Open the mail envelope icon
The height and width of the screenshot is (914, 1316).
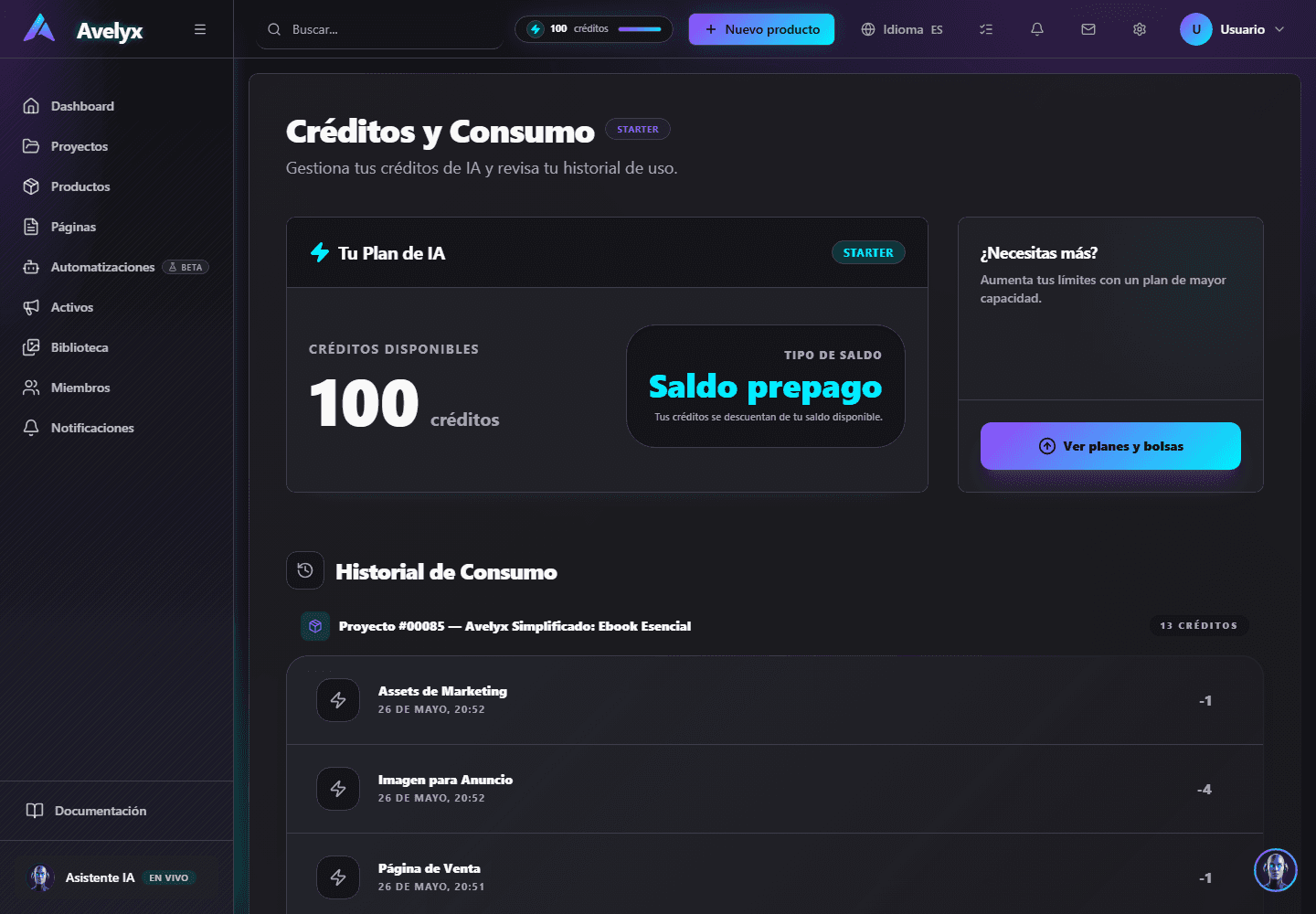pos(1088,29)
